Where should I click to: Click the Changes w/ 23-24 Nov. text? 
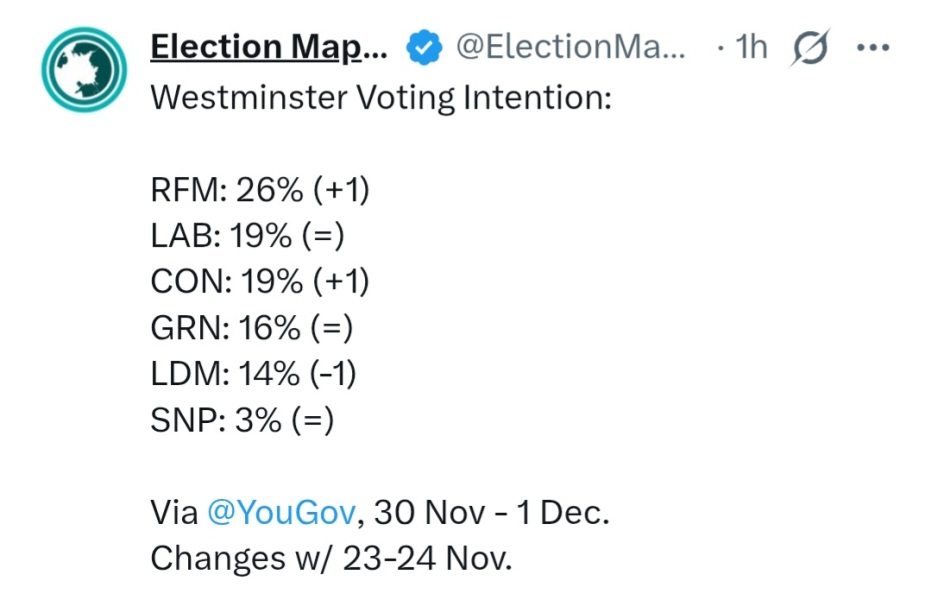331,558
